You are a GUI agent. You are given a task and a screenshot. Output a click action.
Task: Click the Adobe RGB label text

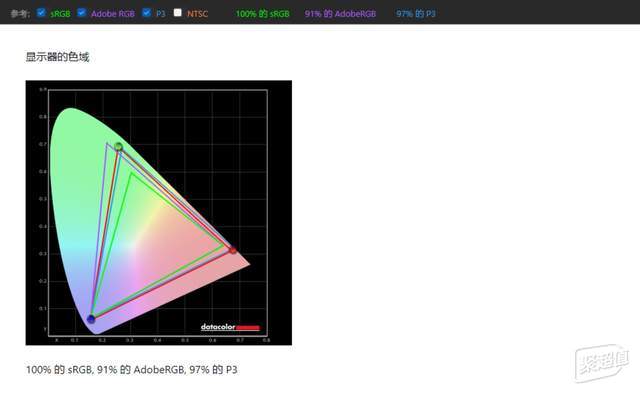click(113, 14)
